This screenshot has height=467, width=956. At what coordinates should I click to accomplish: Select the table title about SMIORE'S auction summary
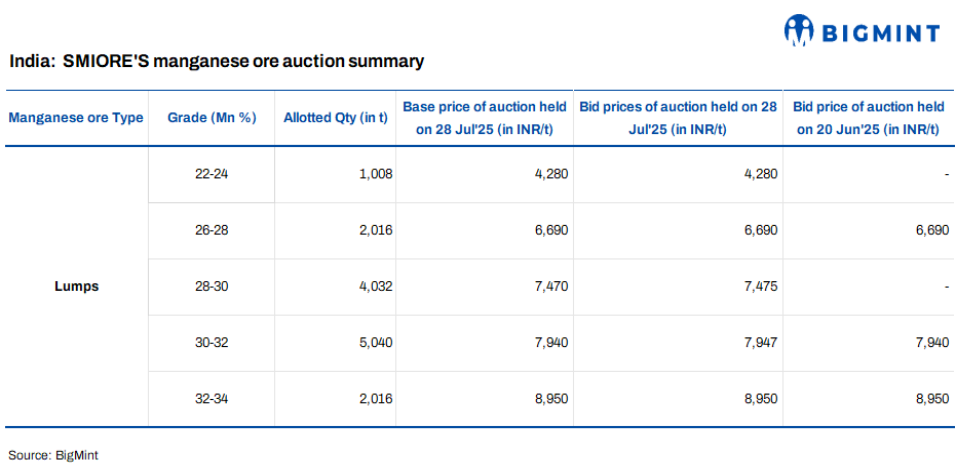click(x=217, y=62)
